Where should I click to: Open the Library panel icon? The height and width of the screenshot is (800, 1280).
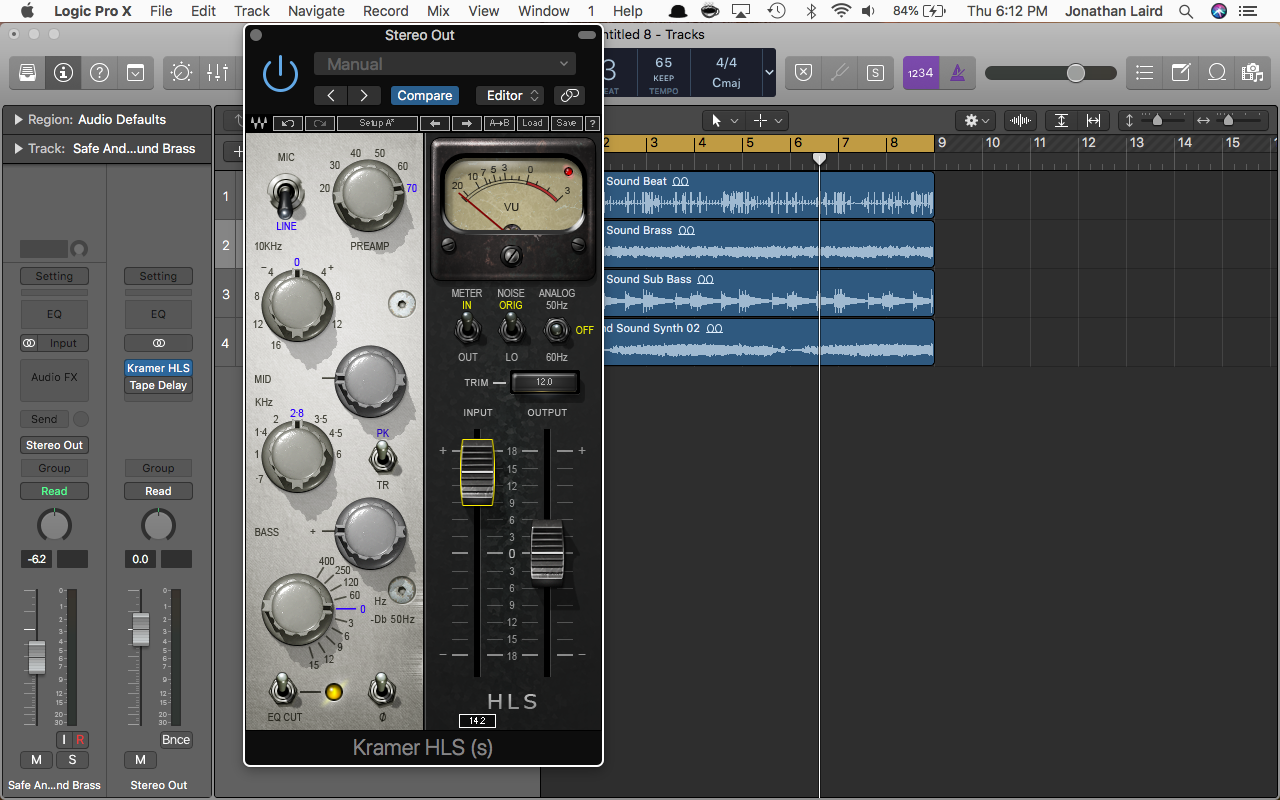point(27,73)
